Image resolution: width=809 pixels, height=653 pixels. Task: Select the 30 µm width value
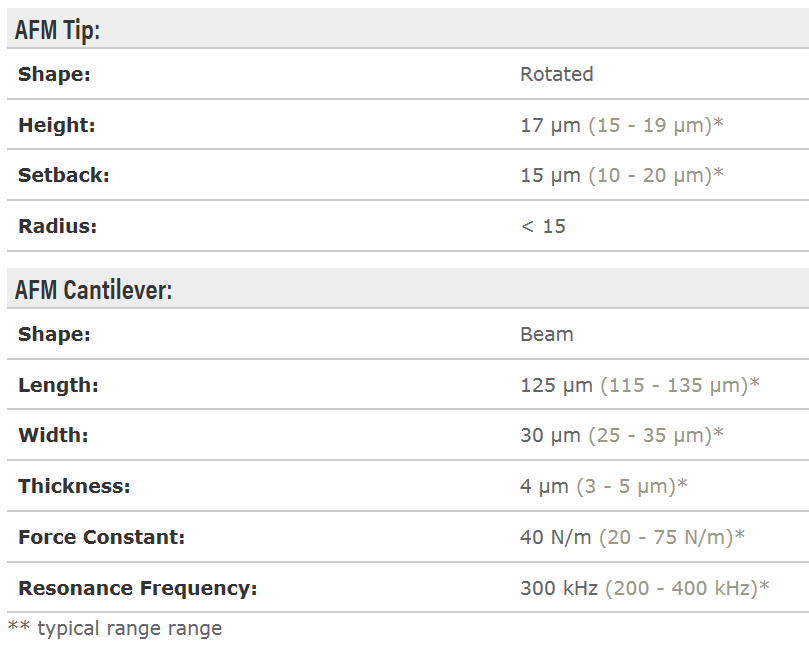(x=550, y=435)
